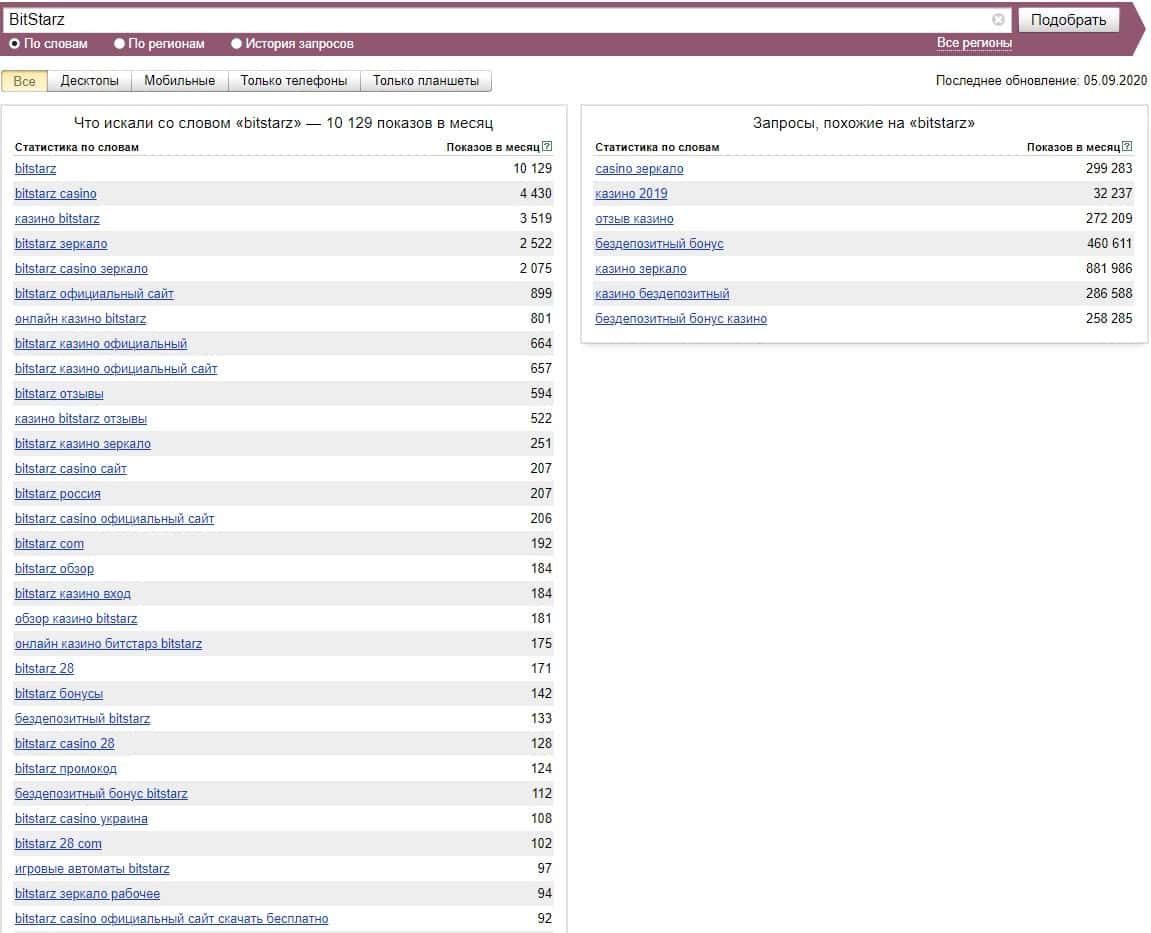Open the "bitstarz зеркало" keyword link

point(61,244)
